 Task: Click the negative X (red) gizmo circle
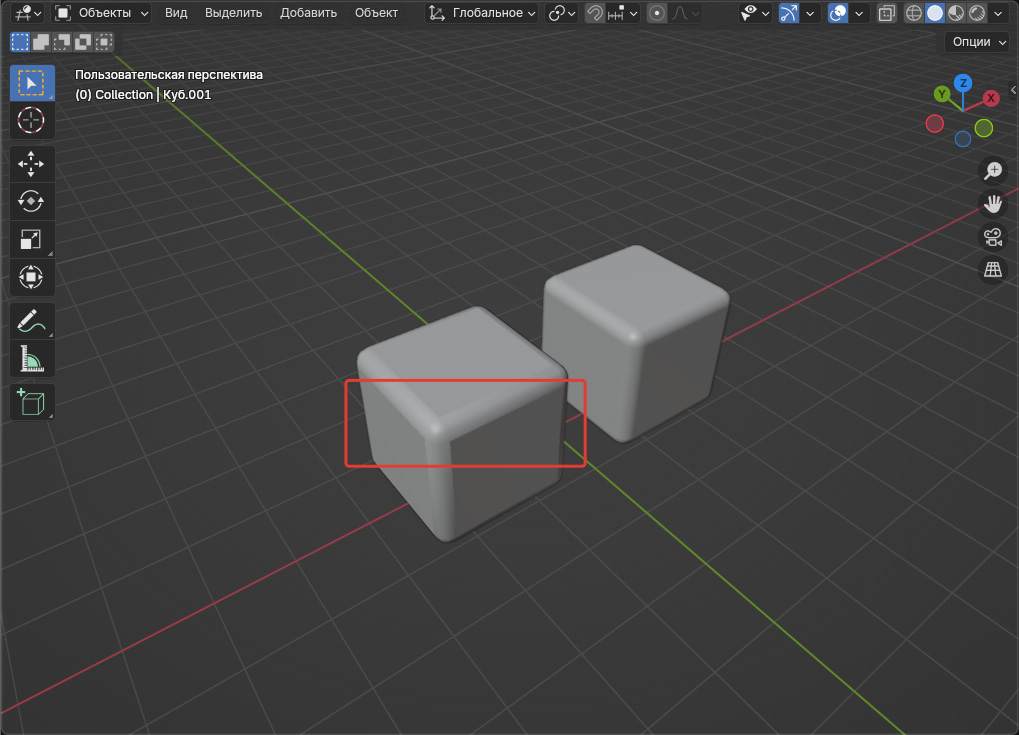pos(935,123)
